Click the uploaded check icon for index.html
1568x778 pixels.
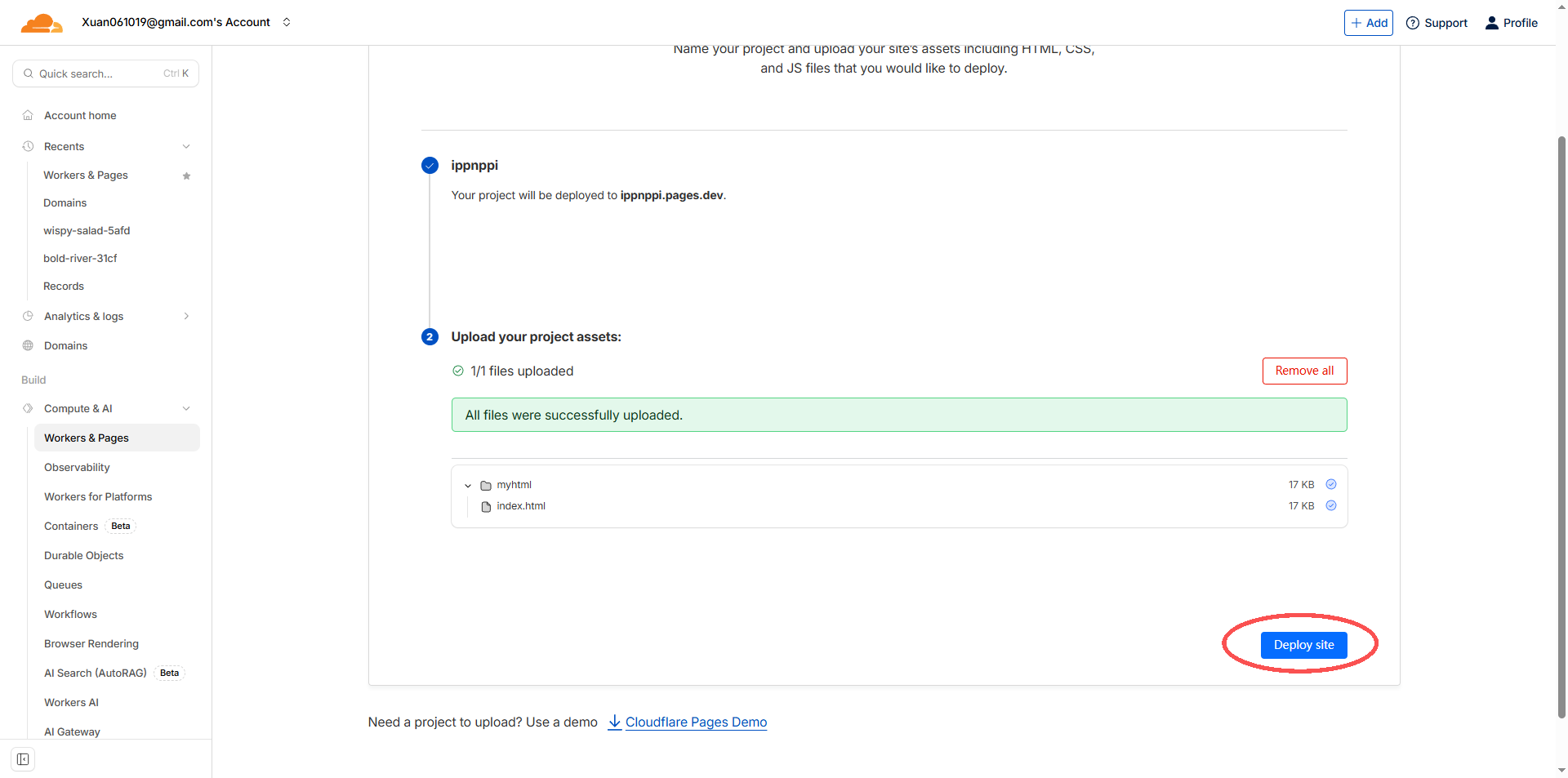pos(1330,505)
